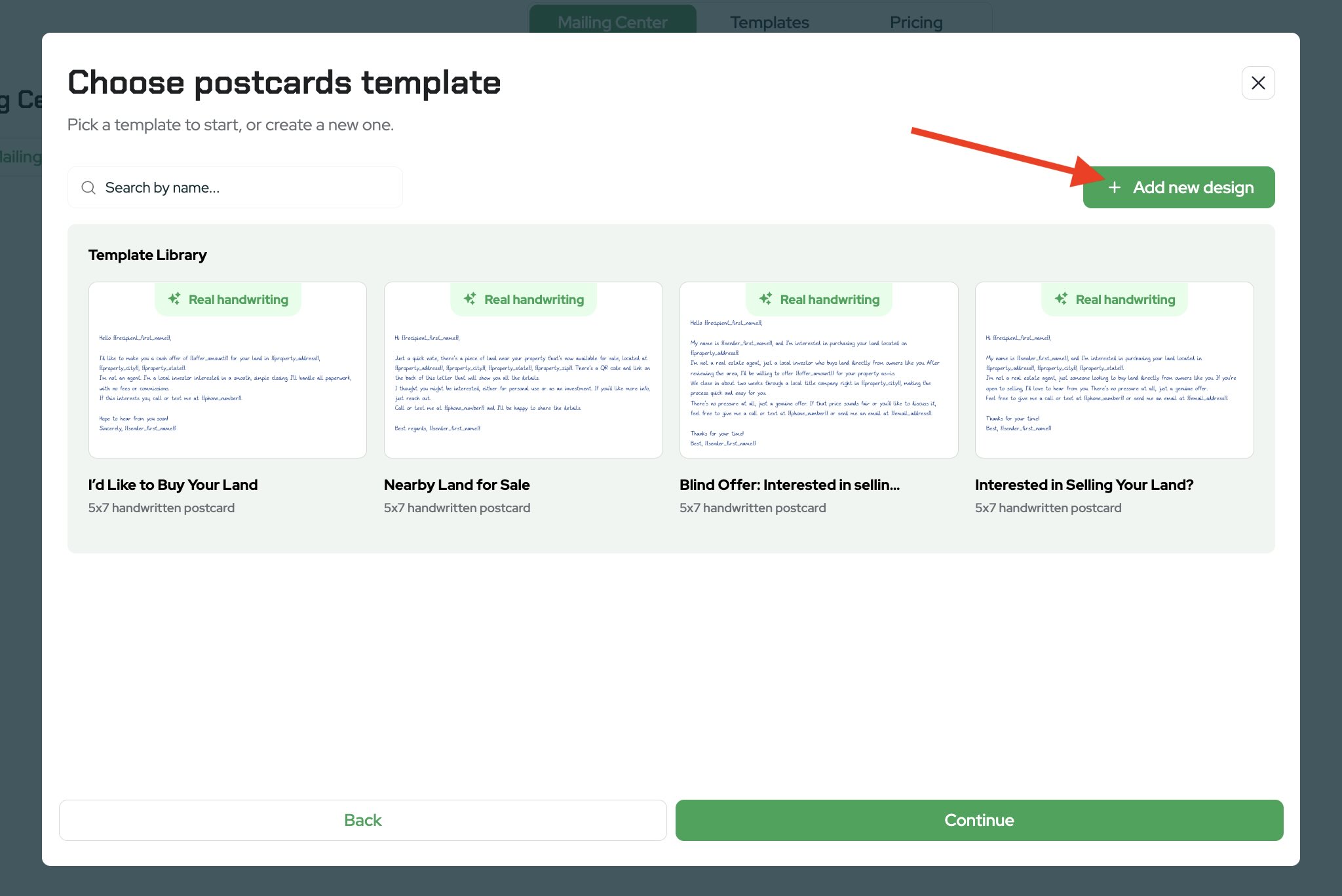Open the Templates tab
Screen dimensions: 1342x896
(x=769, y=22)
